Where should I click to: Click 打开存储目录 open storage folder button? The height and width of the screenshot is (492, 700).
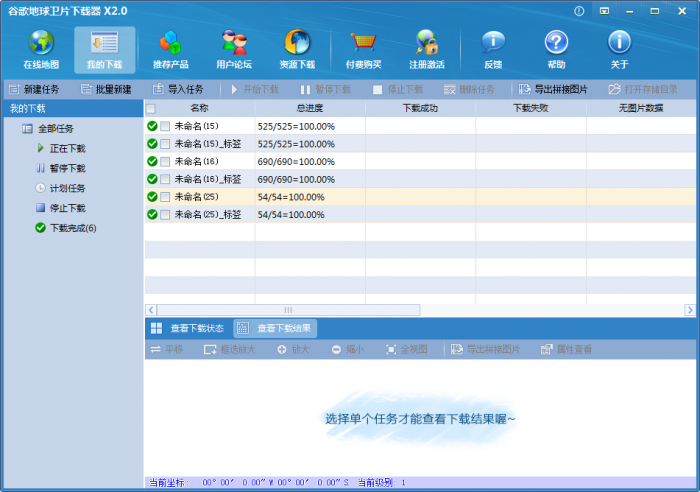[643, 89]
